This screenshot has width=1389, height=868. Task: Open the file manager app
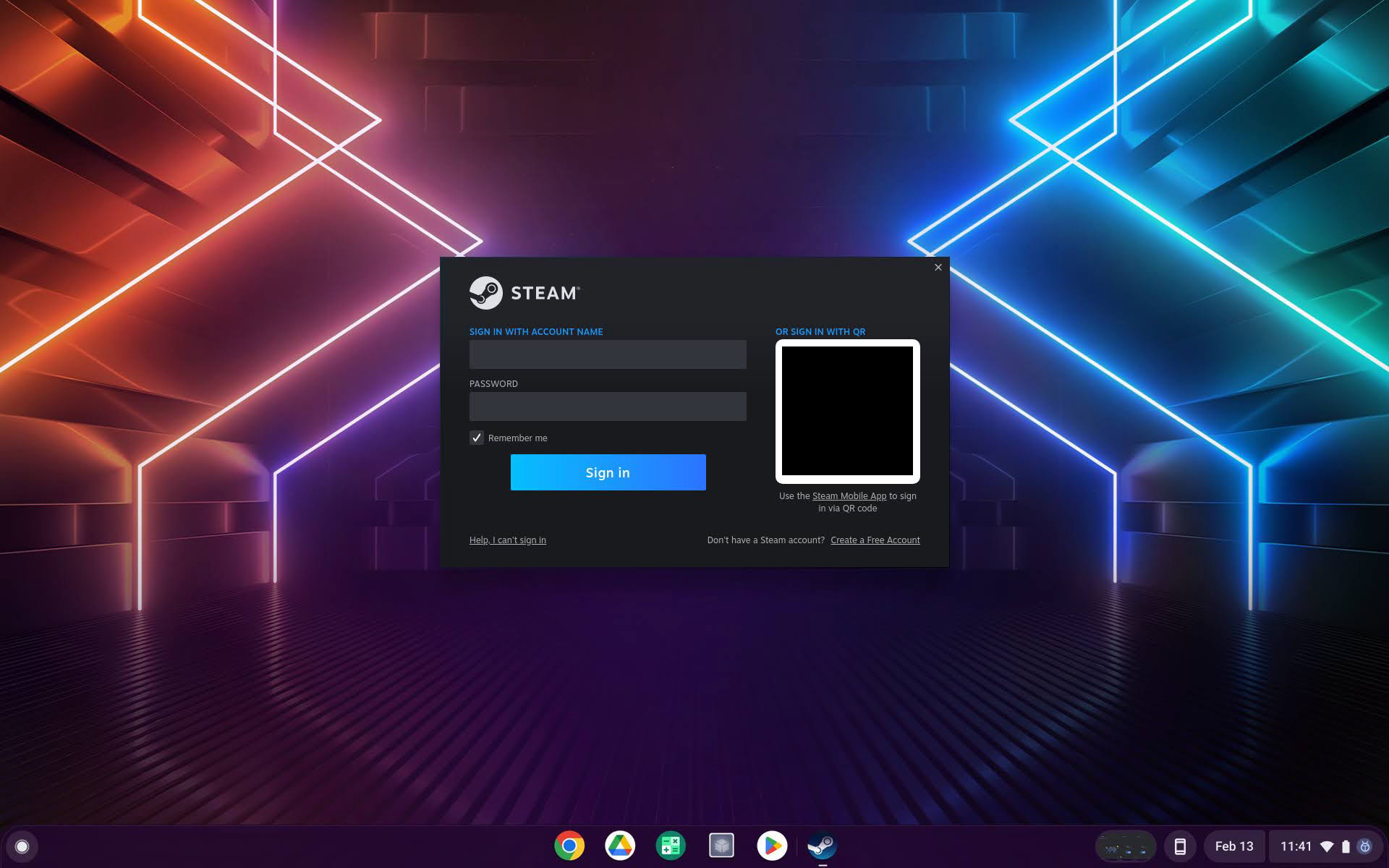coord(722,846)
